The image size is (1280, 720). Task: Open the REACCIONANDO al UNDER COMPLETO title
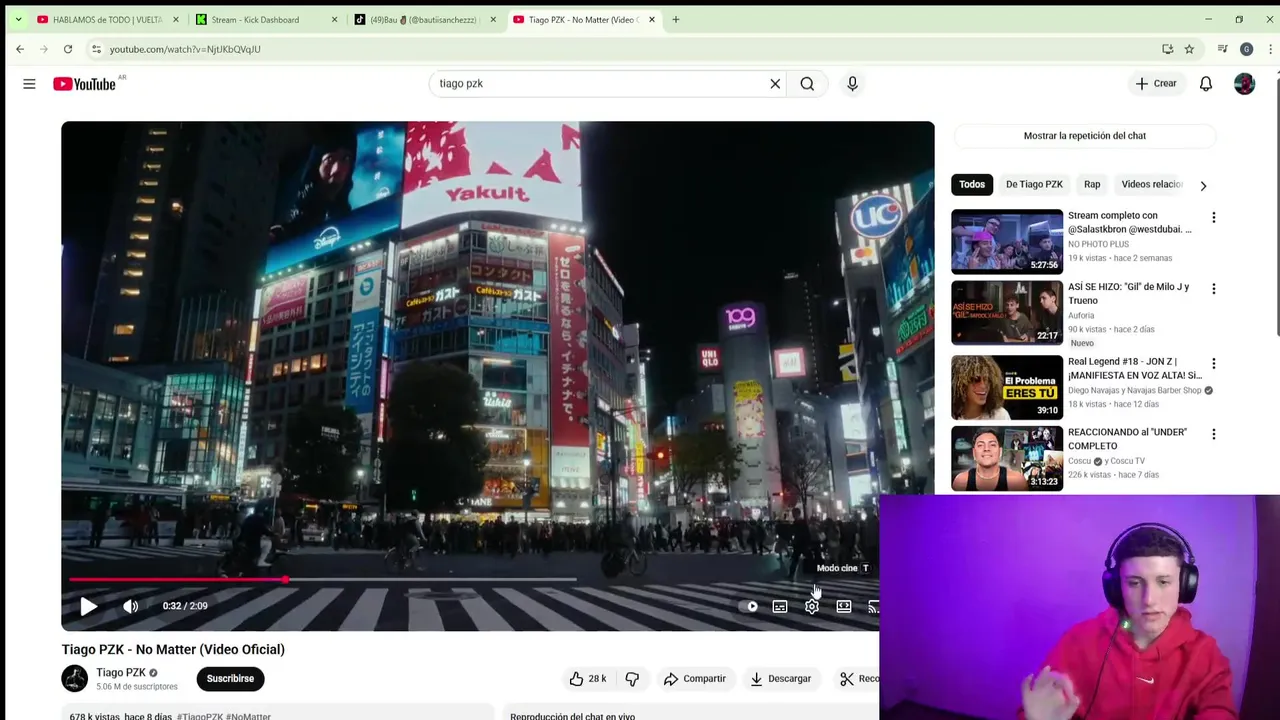1127,439
